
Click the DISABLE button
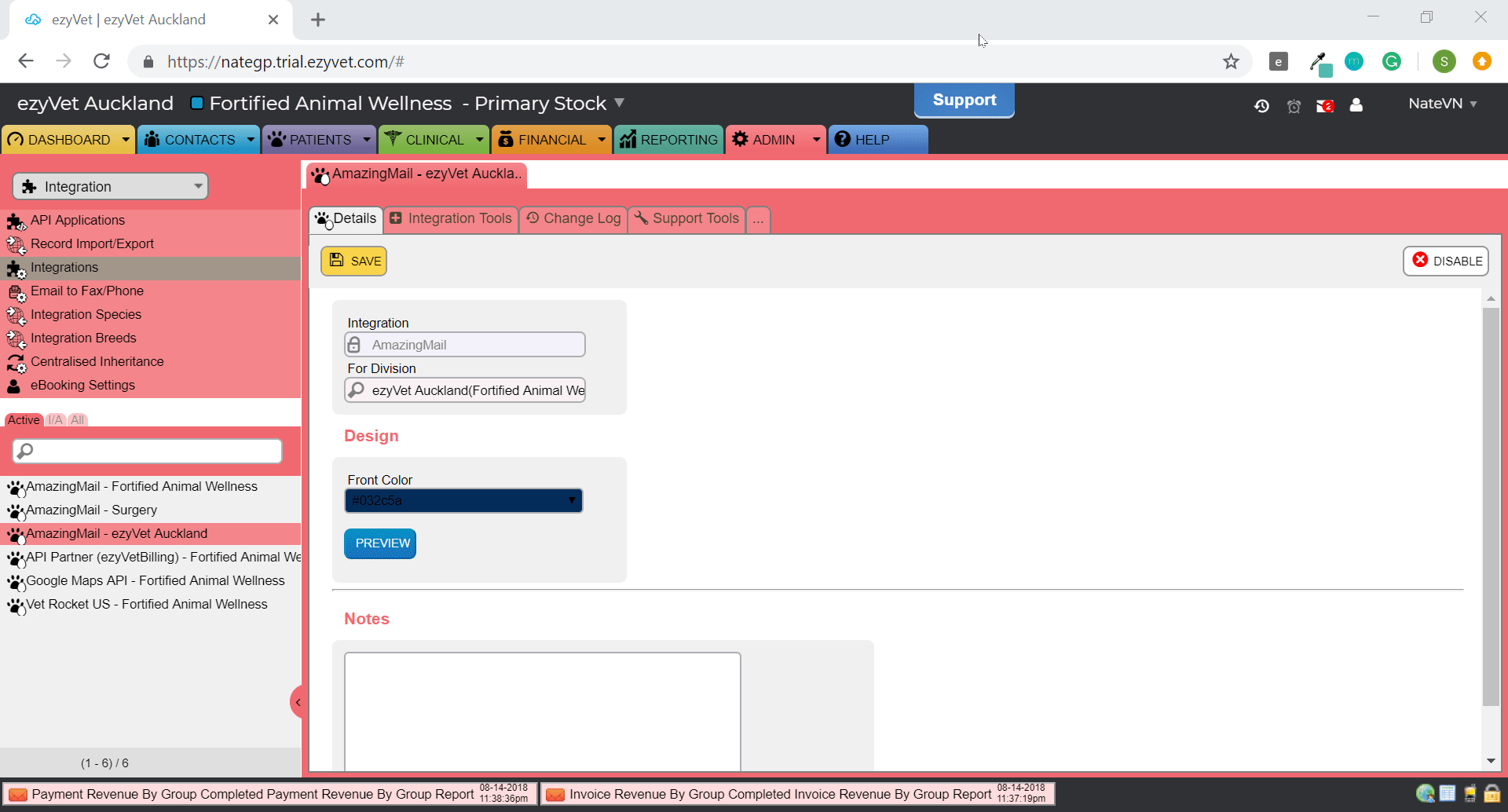pos(1446,261)
